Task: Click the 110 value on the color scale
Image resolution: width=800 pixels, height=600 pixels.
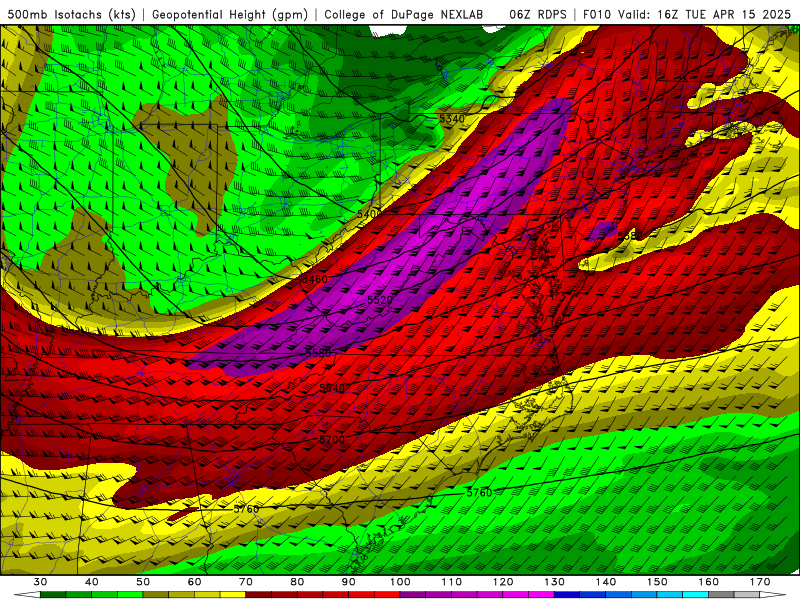Action: [452, 582]
